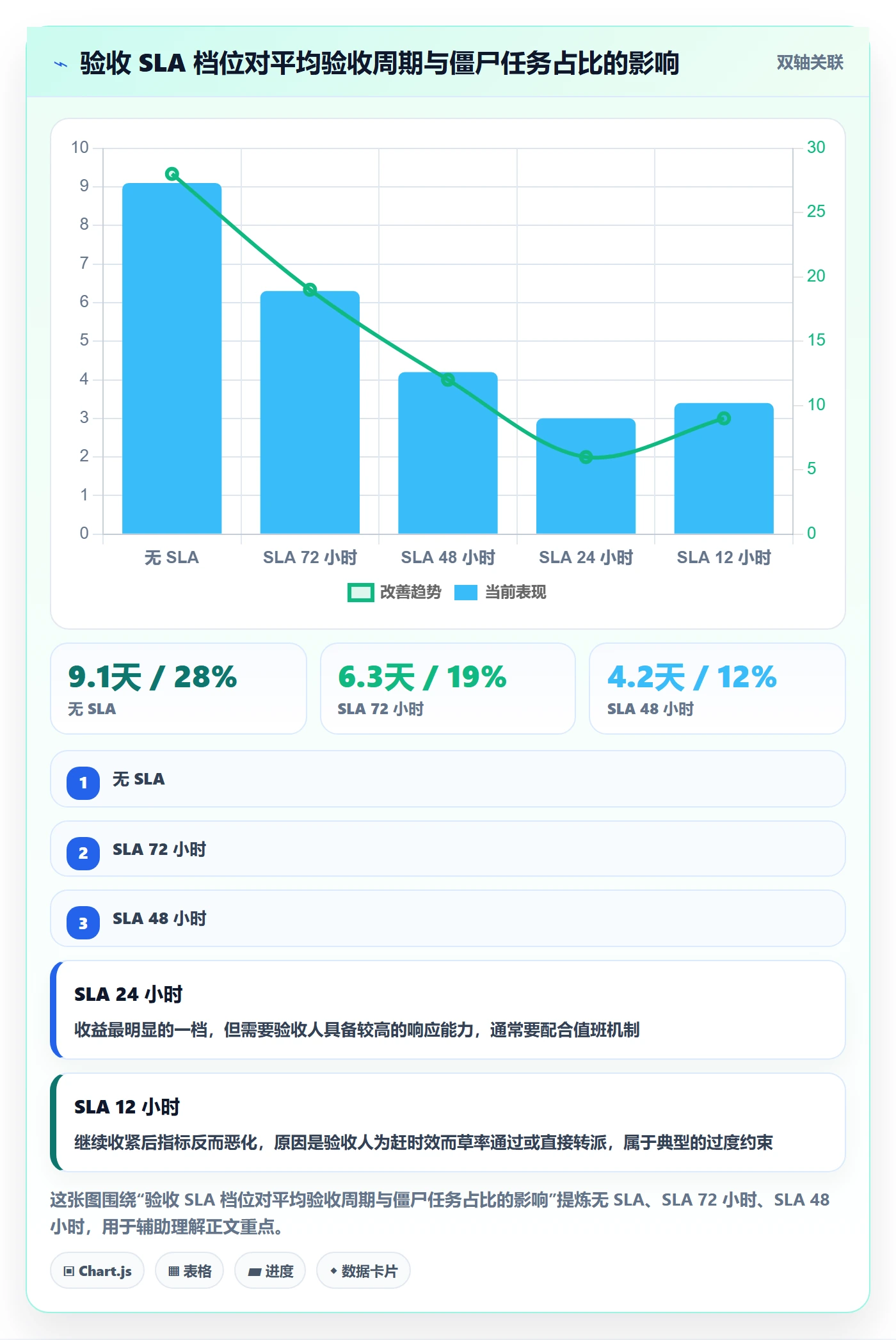896x1340 pixels.
Task: Click the text about 收益最明显的一档
Action: 357,1030
